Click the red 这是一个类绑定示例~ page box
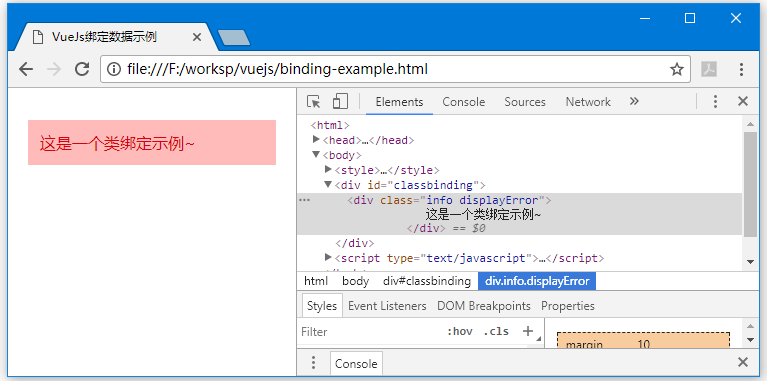Image resolution: width=767 pixels, height=381 pixels. 152,142
